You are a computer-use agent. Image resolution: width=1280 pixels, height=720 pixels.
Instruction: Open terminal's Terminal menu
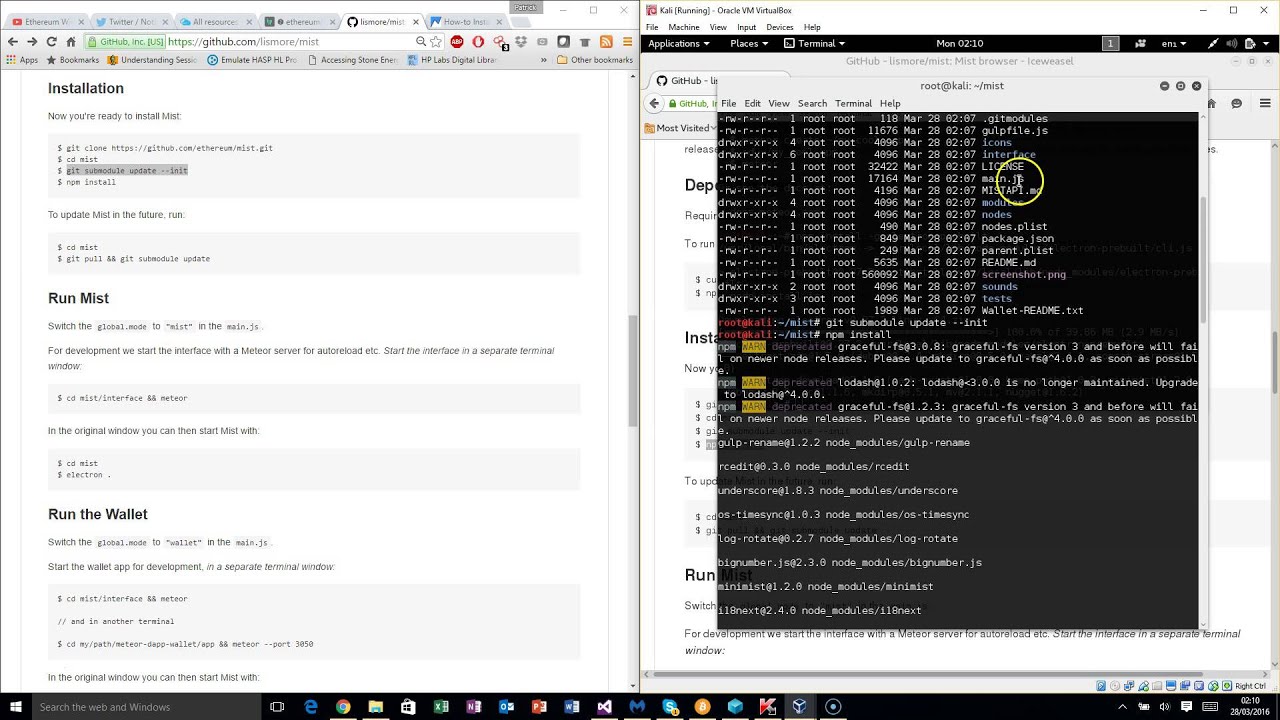[x=853, y=103]
